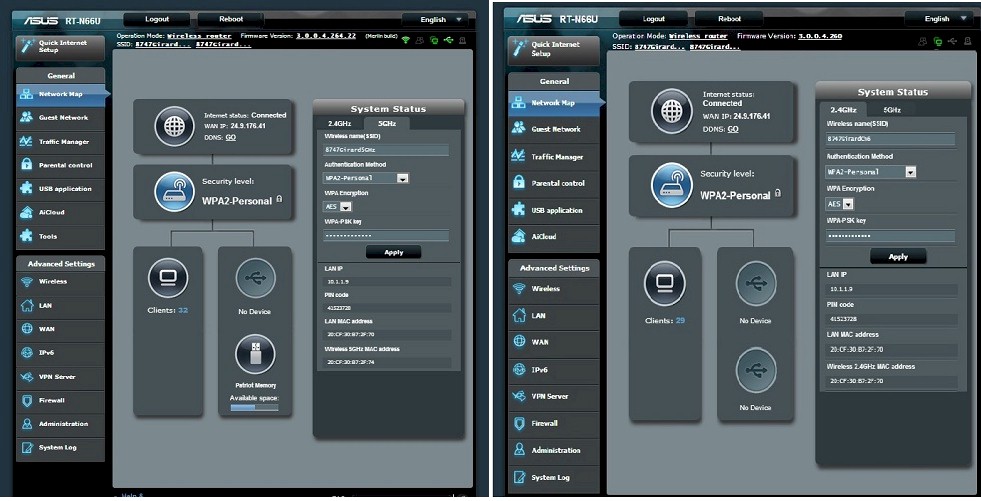Screen dimensions: 981x501
Task: Click DDNS GO link in left window
Action: [x=231, y=138]
